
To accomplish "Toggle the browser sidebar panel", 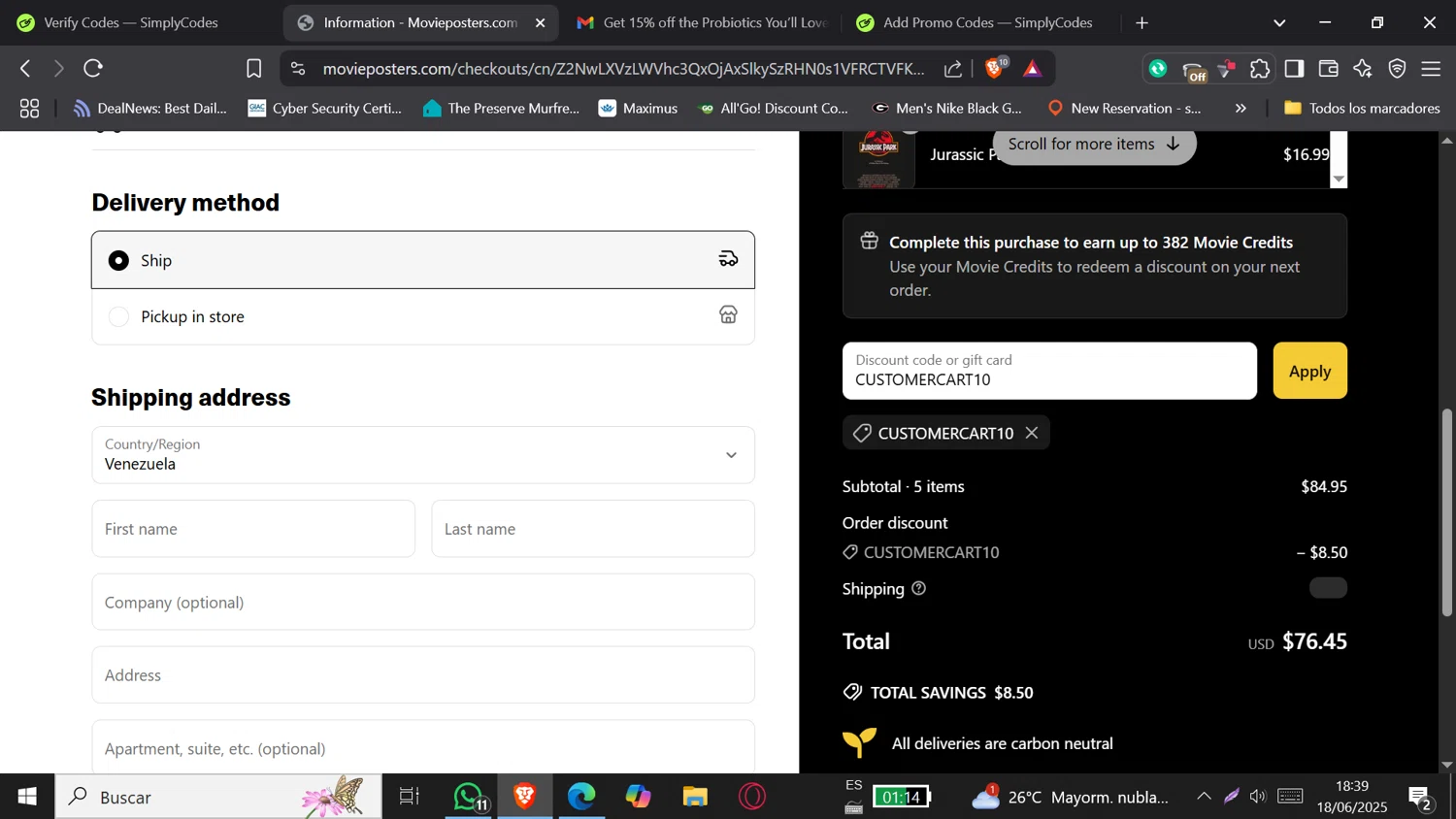I will (1294, 69).
